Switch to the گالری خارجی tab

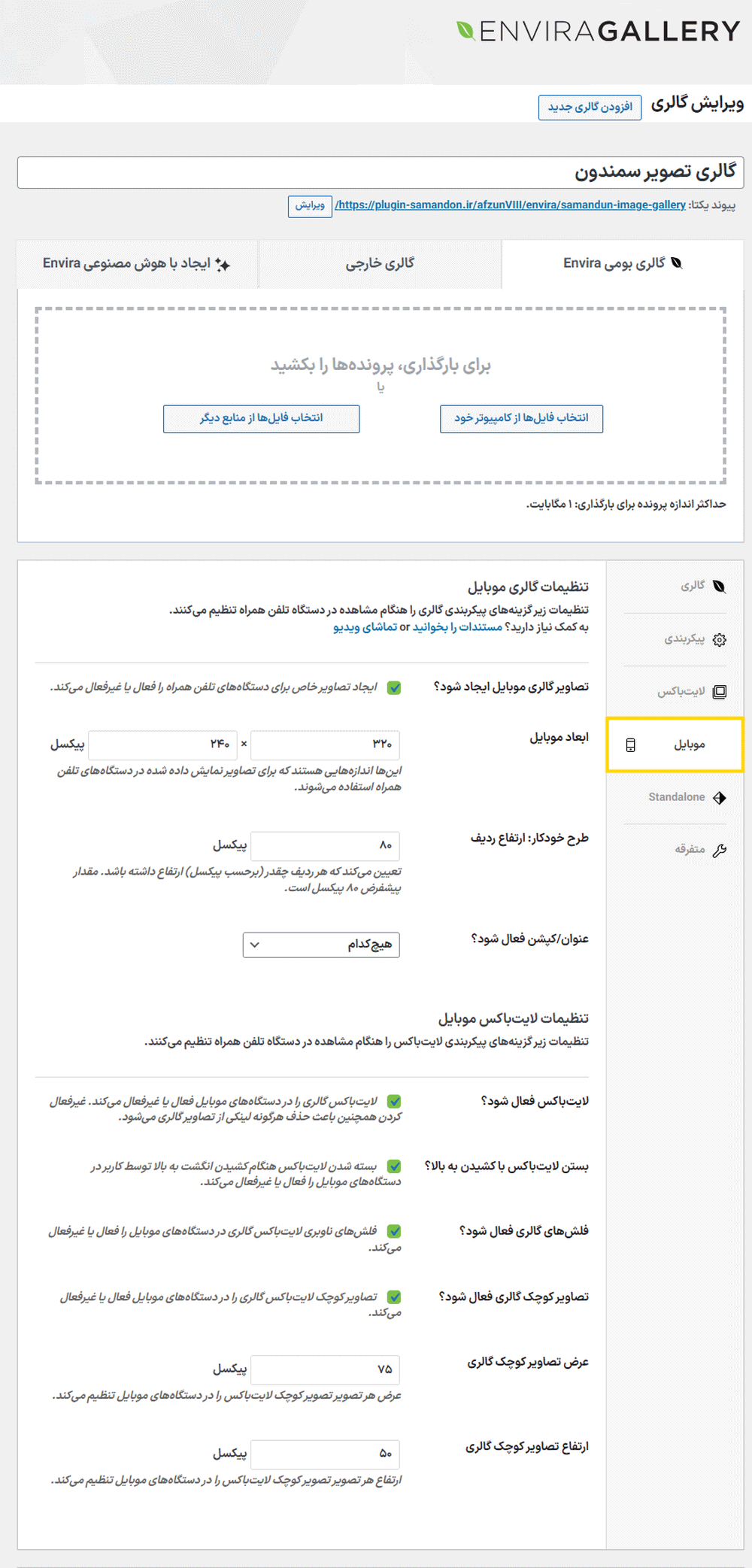pos(380,264)
